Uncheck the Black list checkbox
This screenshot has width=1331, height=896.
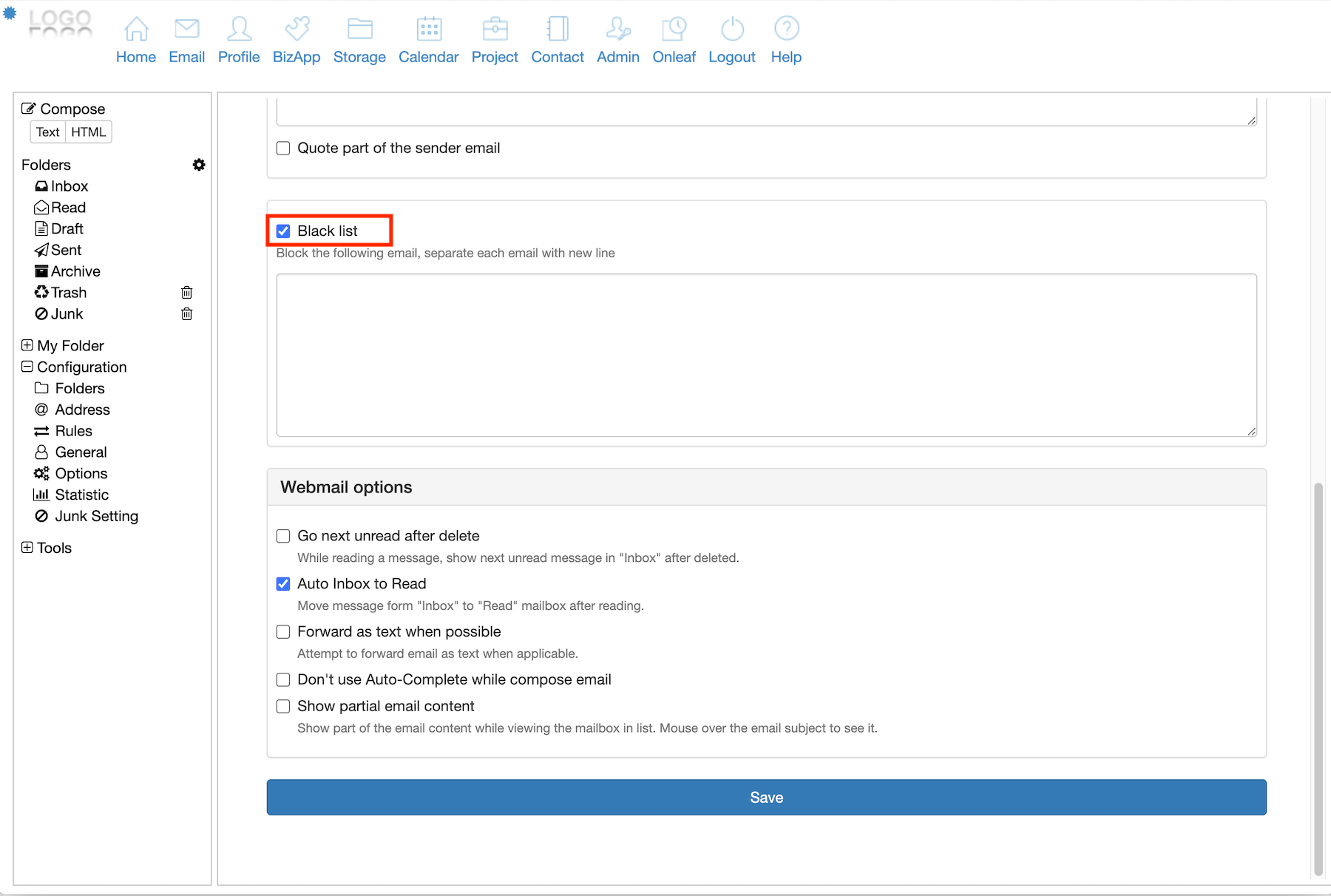click(283, 231)
